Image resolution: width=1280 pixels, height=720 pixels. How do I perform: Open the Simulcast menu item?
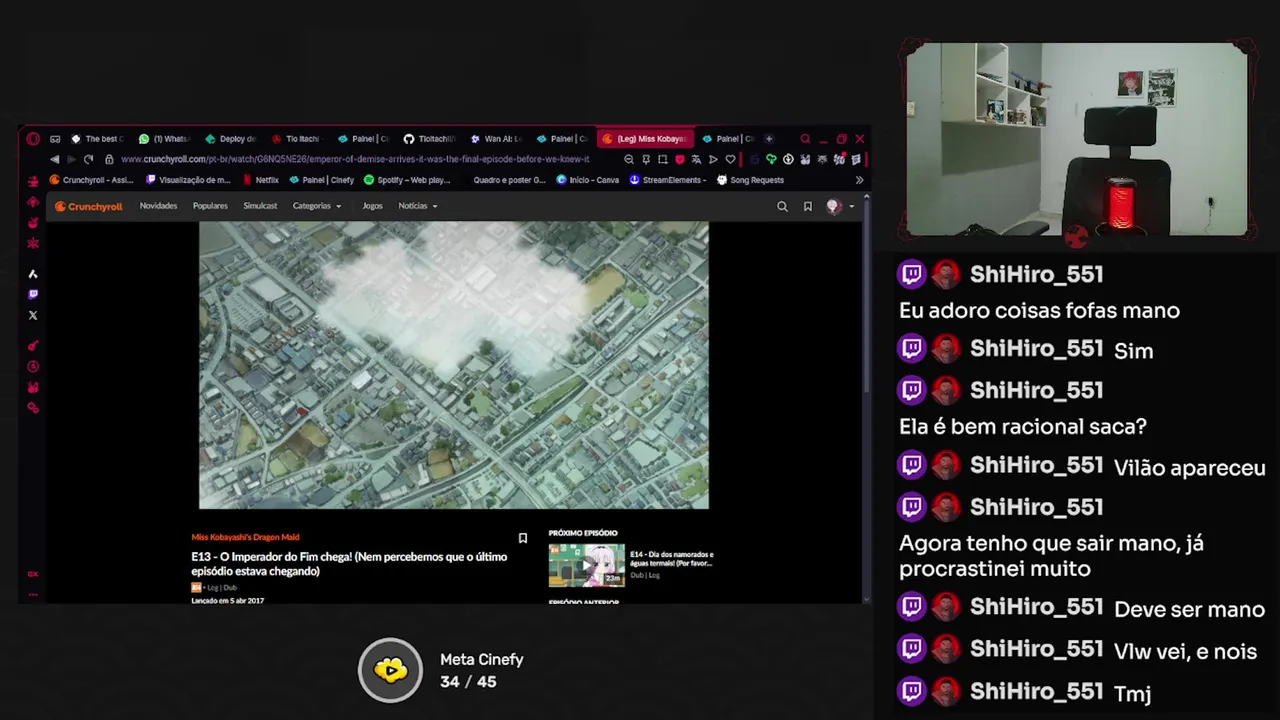pos(260,206)
